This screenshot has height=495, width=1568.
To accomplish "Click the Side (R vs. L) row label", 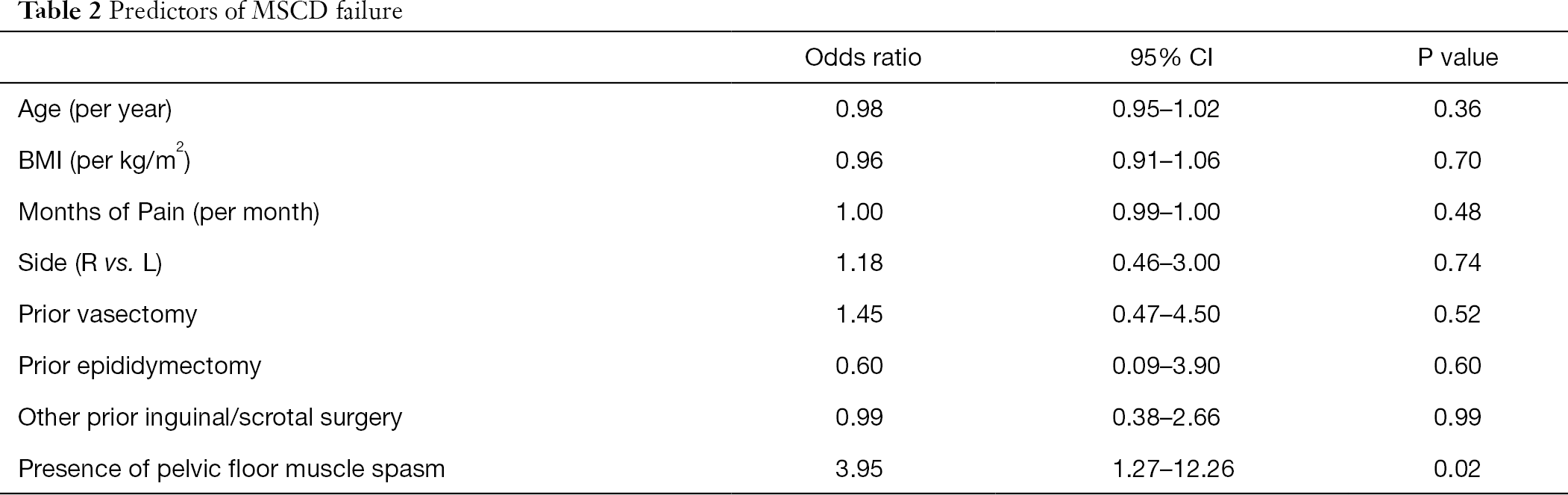I will pos(90,264).
